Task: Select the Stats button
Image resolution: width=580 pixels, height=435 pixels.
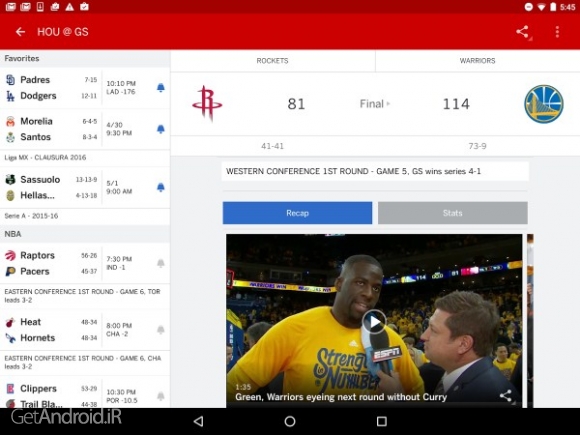Action: 453,213
